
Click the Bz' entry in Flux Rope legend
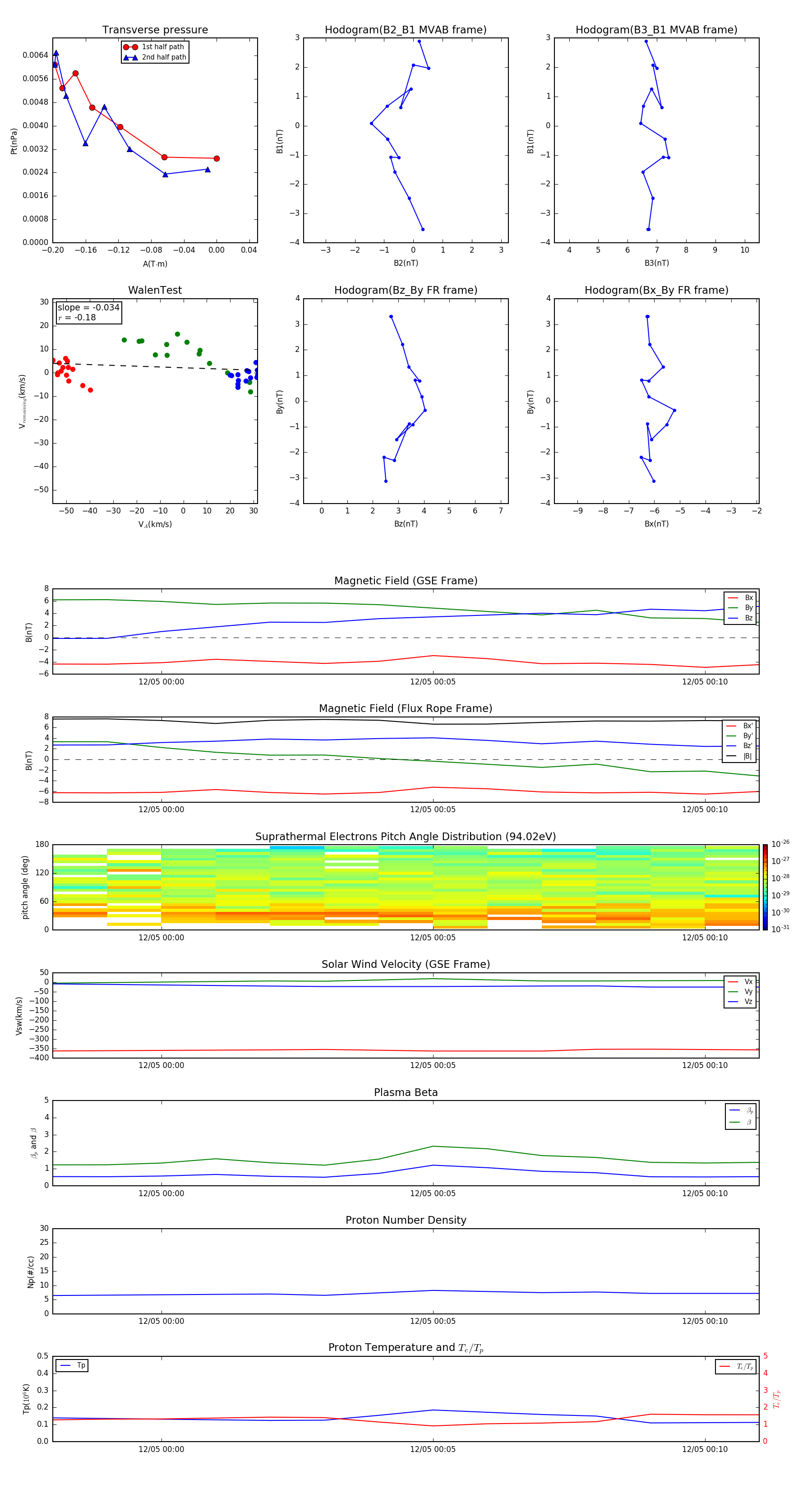(x=740, y=746)
